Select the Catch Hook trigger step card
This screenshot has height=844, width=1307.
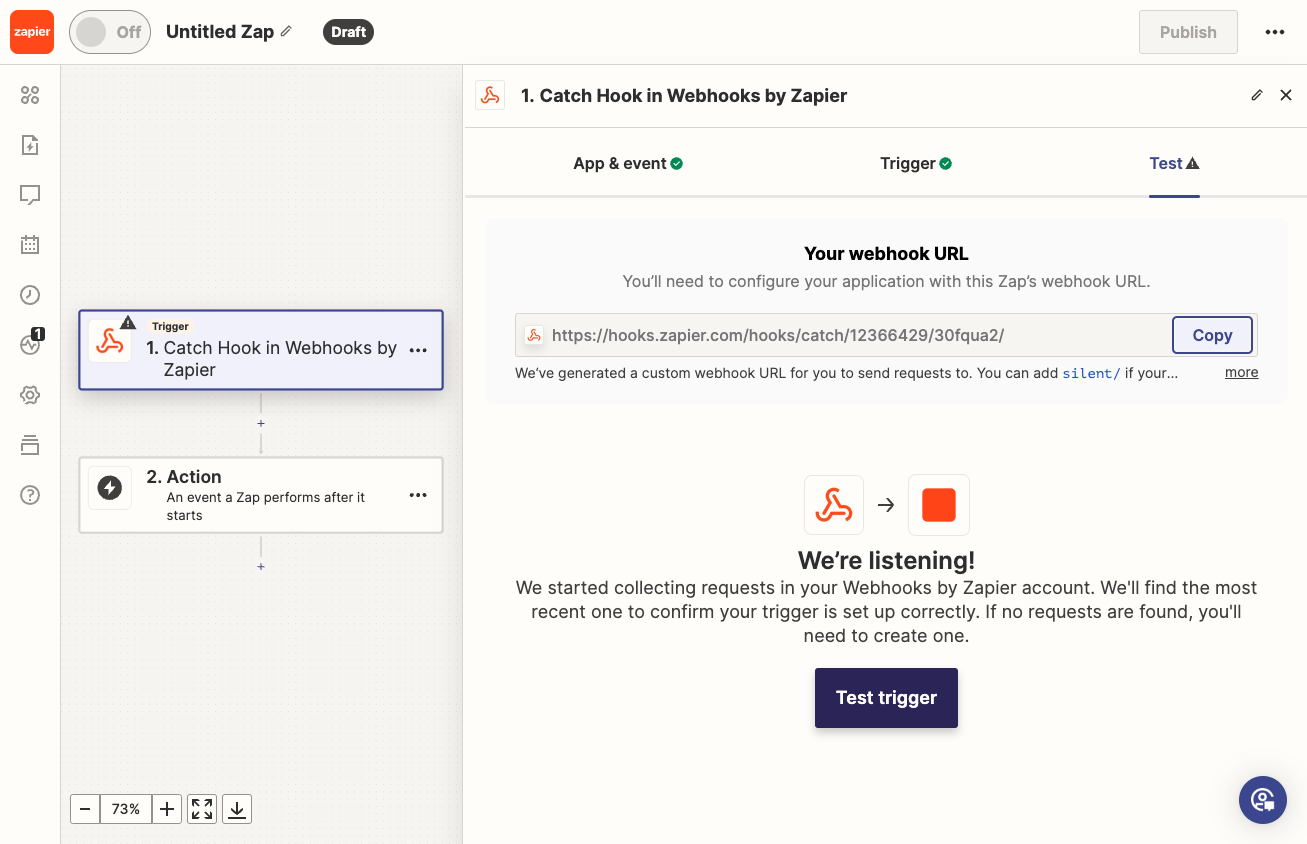(x=261, y=350)
